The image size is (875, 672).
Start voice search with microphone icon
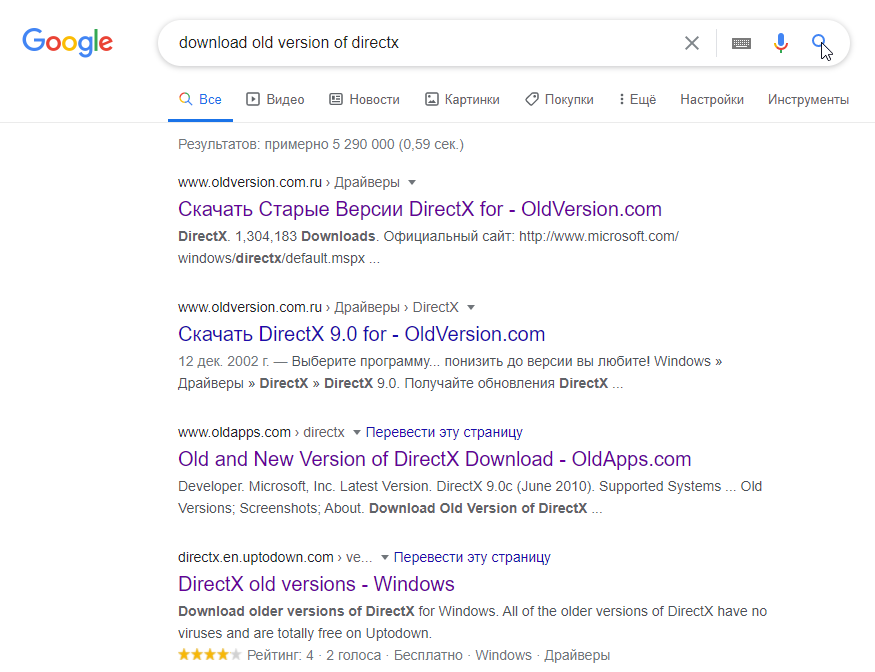[781, 43]
